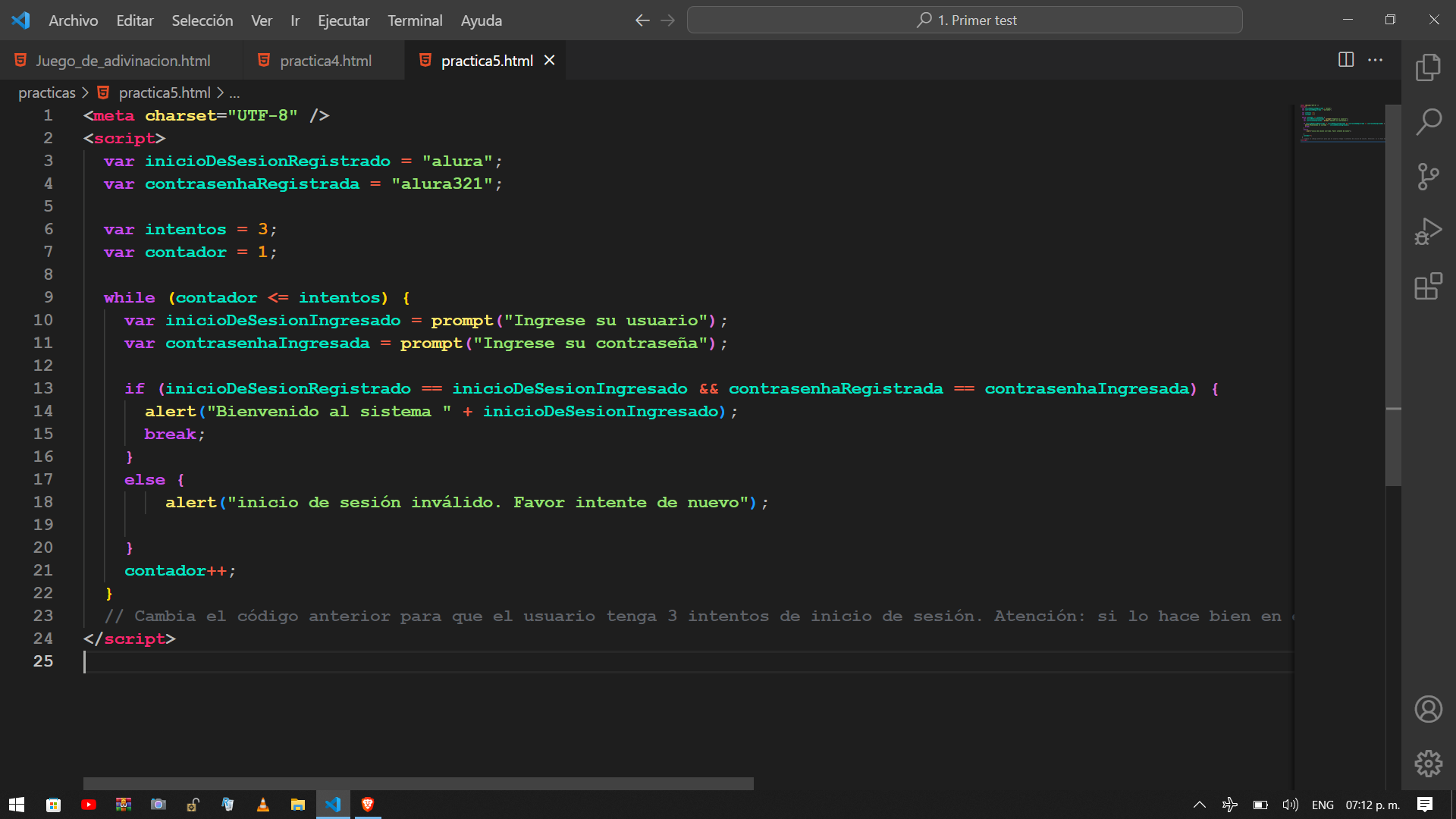Click line number 13 in the gutter
Viewport: 1456px width, 819px height.
click(43, 388)
